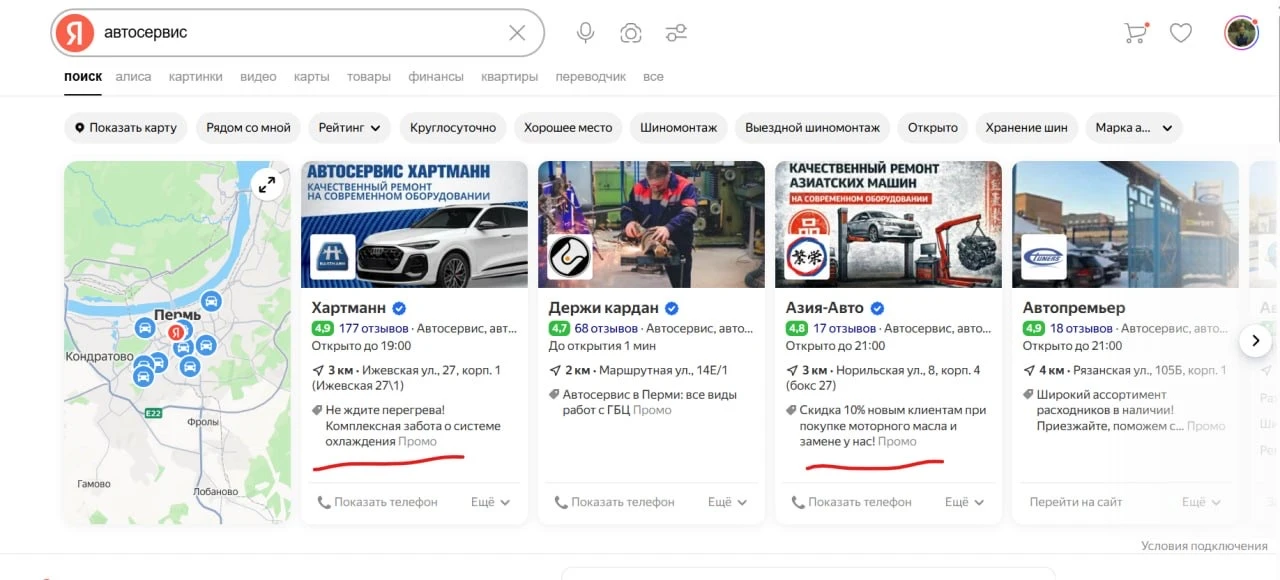
Task: Click Азия-Авто logo badge
Action: click(x=807, y=257)
